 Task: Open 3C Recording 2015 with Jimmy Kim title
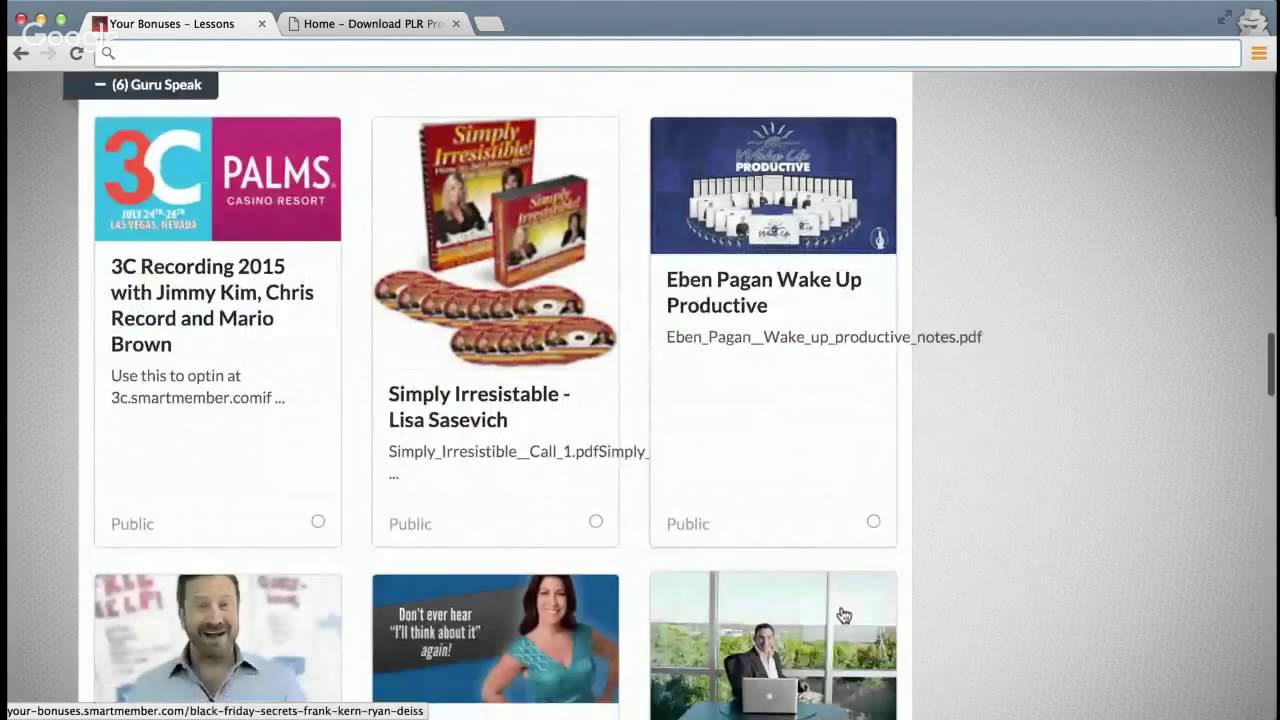[212, 305]
